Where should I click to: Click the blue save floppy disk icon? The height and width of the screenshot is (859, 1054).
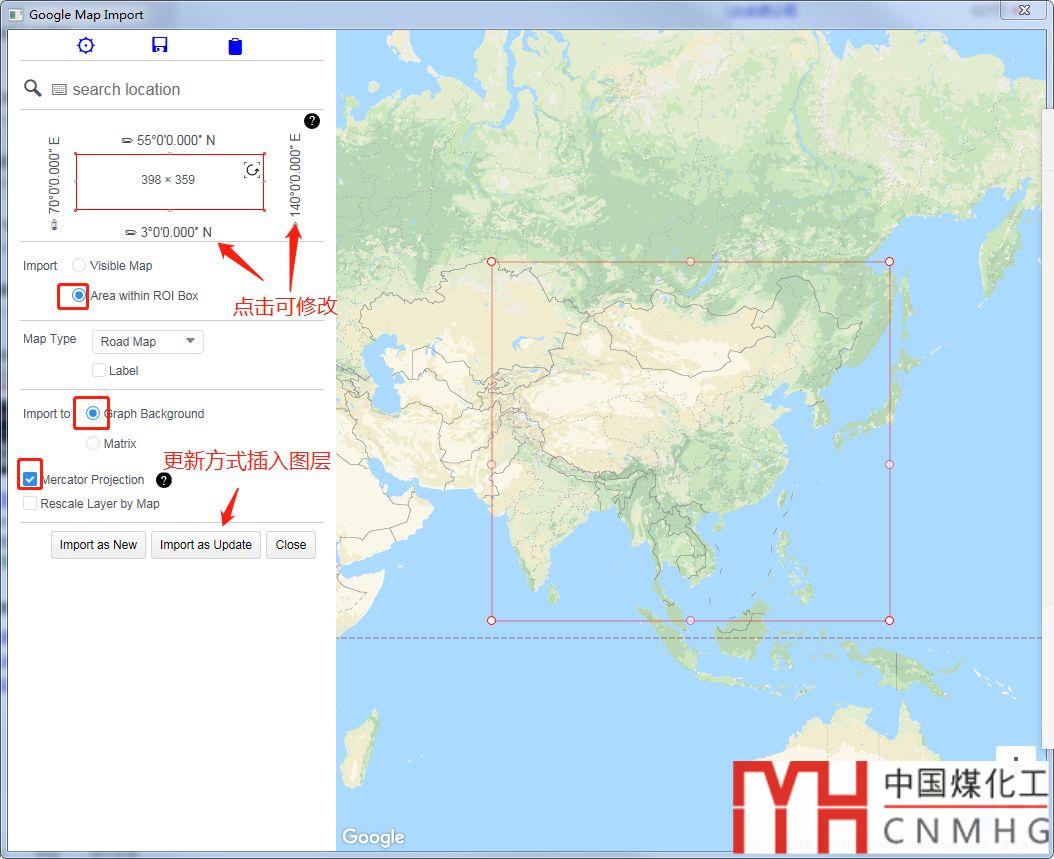159,46
